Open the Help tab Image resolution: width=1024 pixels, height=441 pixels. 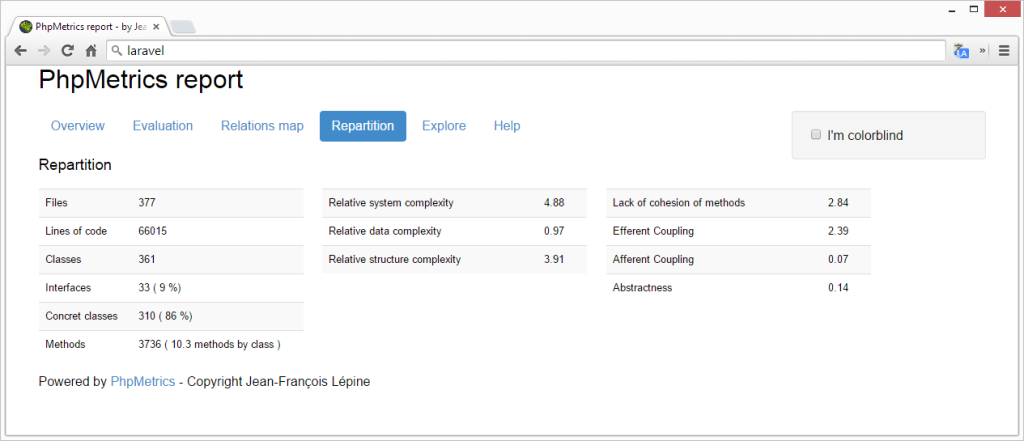coord(507,126)
